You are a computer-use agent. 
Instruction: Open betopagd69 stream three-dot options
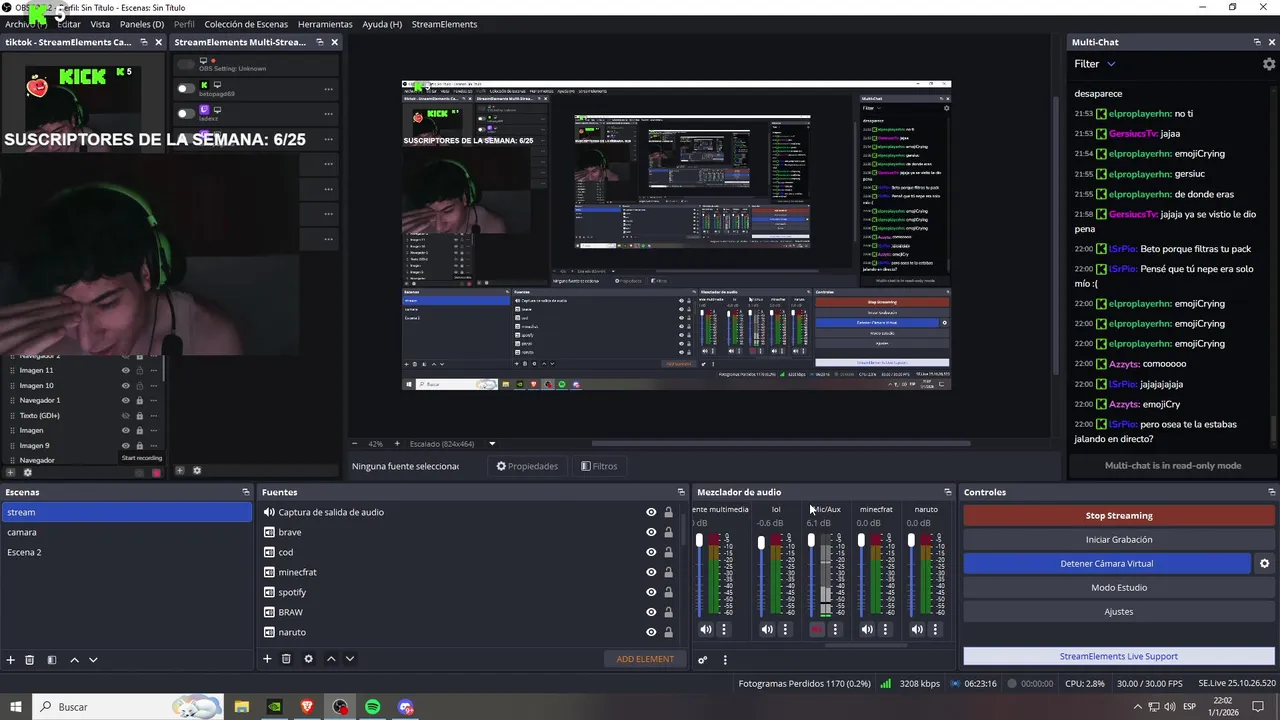(x=328, y=89)
